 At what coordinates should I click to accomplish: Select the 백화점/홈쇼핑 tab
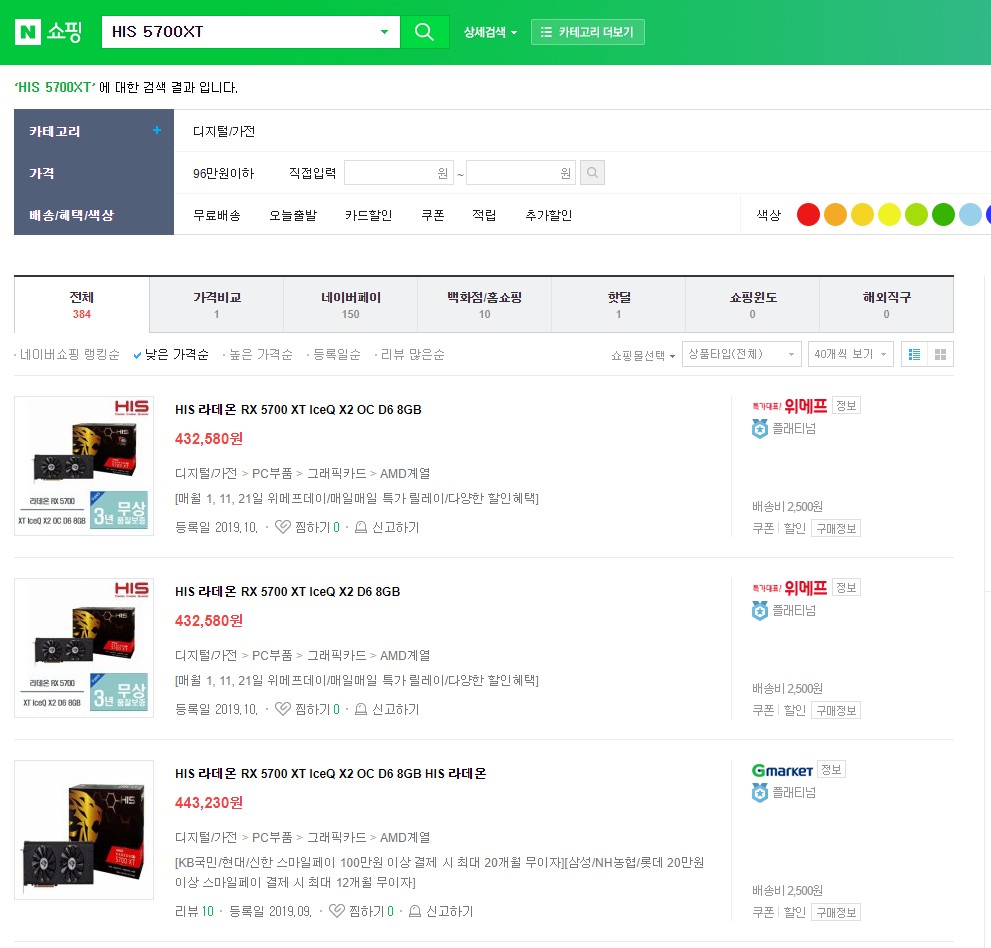click(x=485, y=305)
